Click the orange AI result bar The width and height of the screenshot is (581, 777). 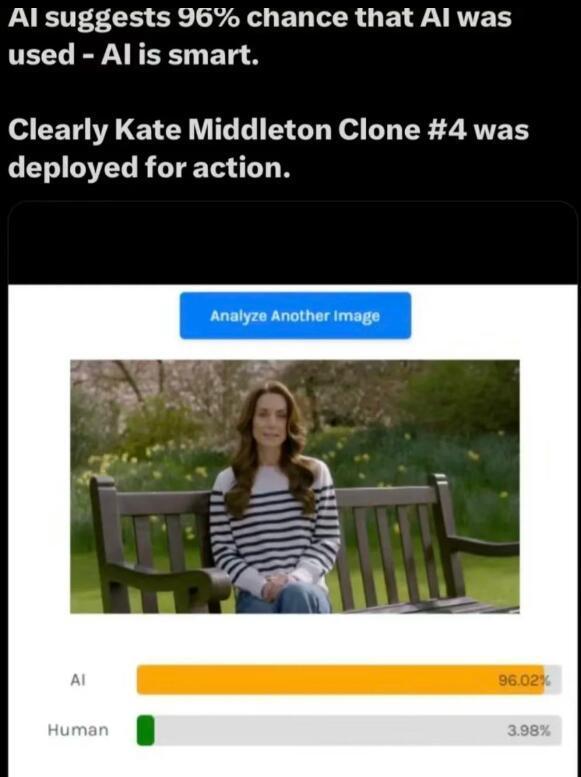point(341,679)
